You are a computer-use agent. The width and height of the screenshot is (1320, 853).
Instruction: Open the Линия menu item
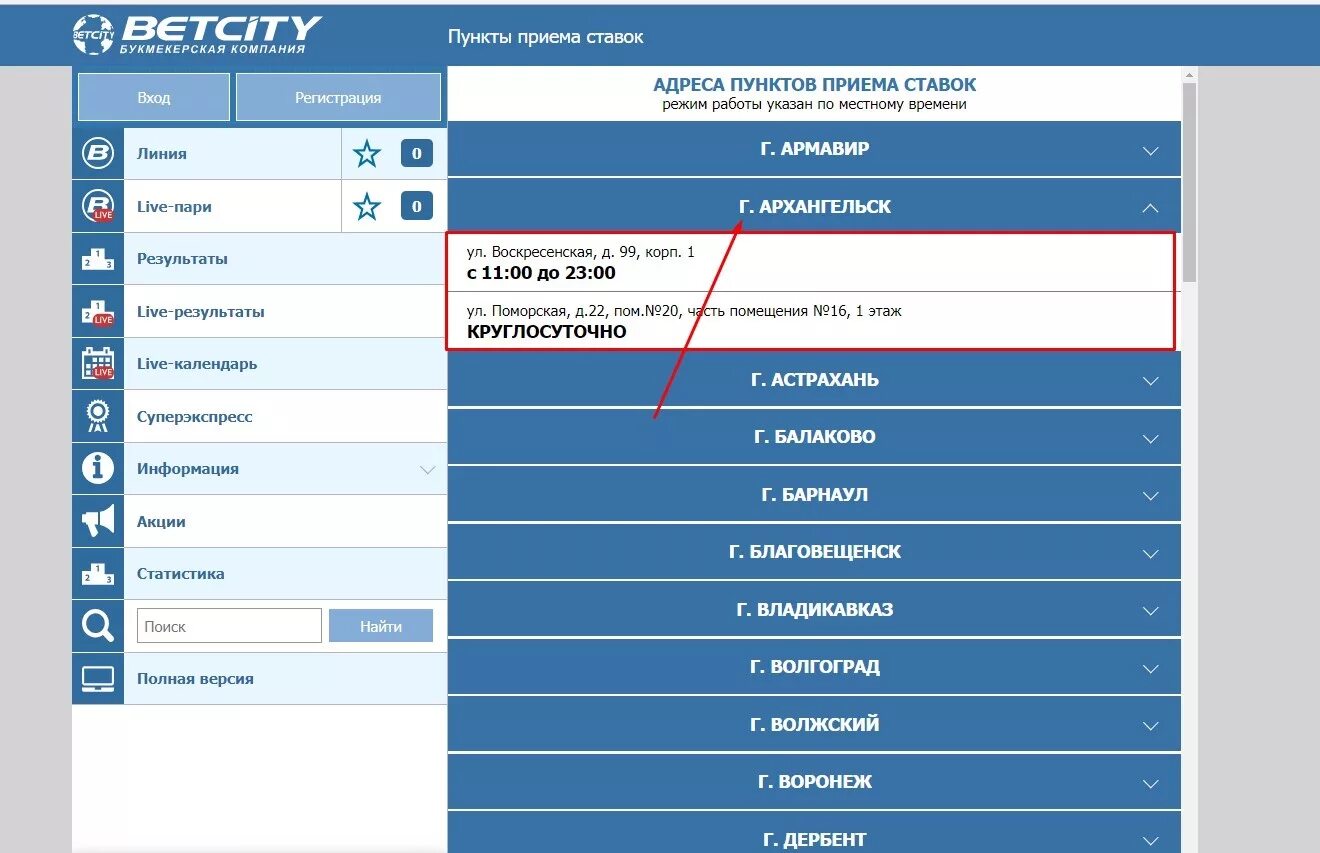tap(232, 154)
